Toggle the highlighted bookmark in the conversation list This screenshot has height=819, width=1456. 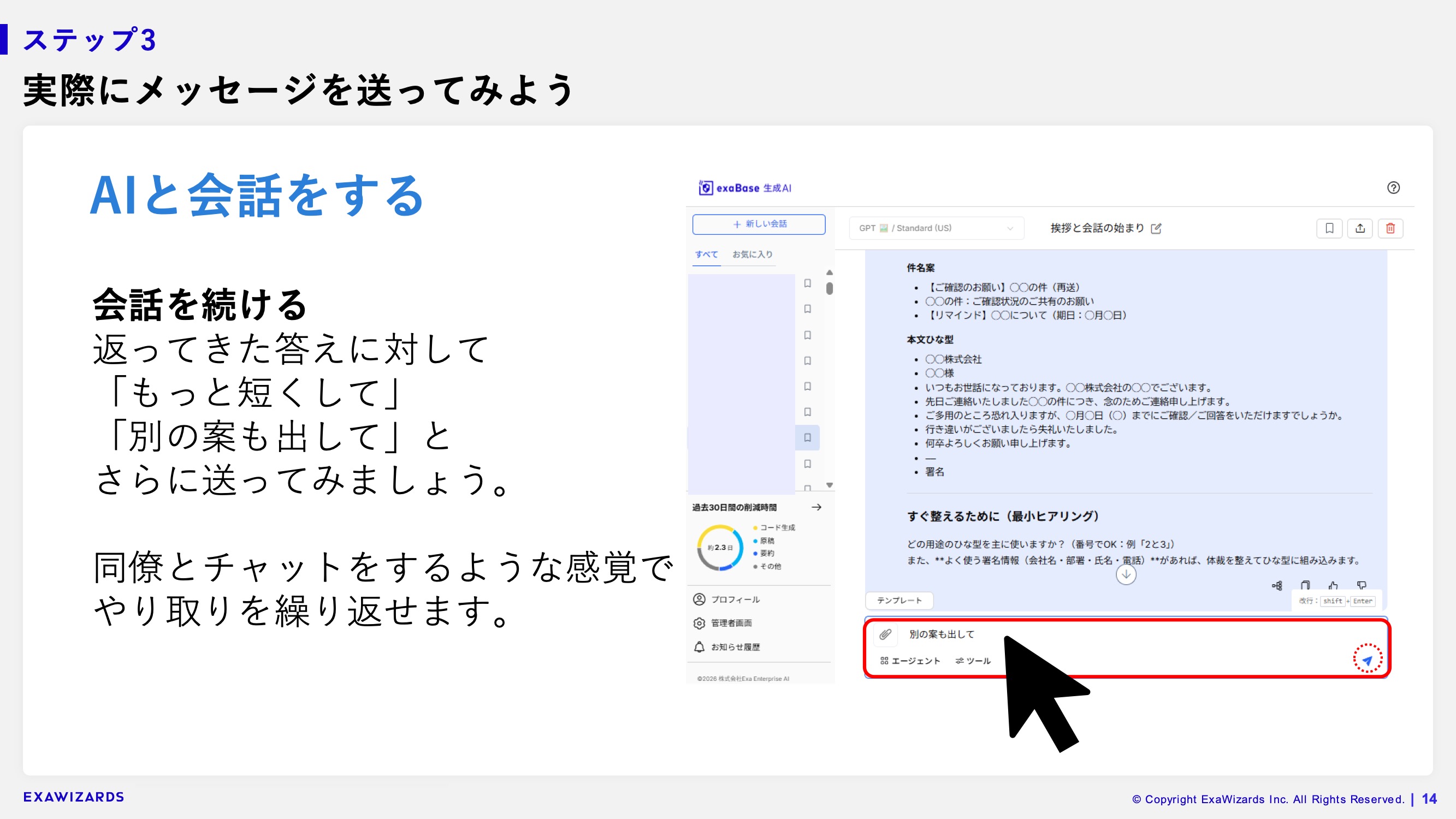click(808, 437)
